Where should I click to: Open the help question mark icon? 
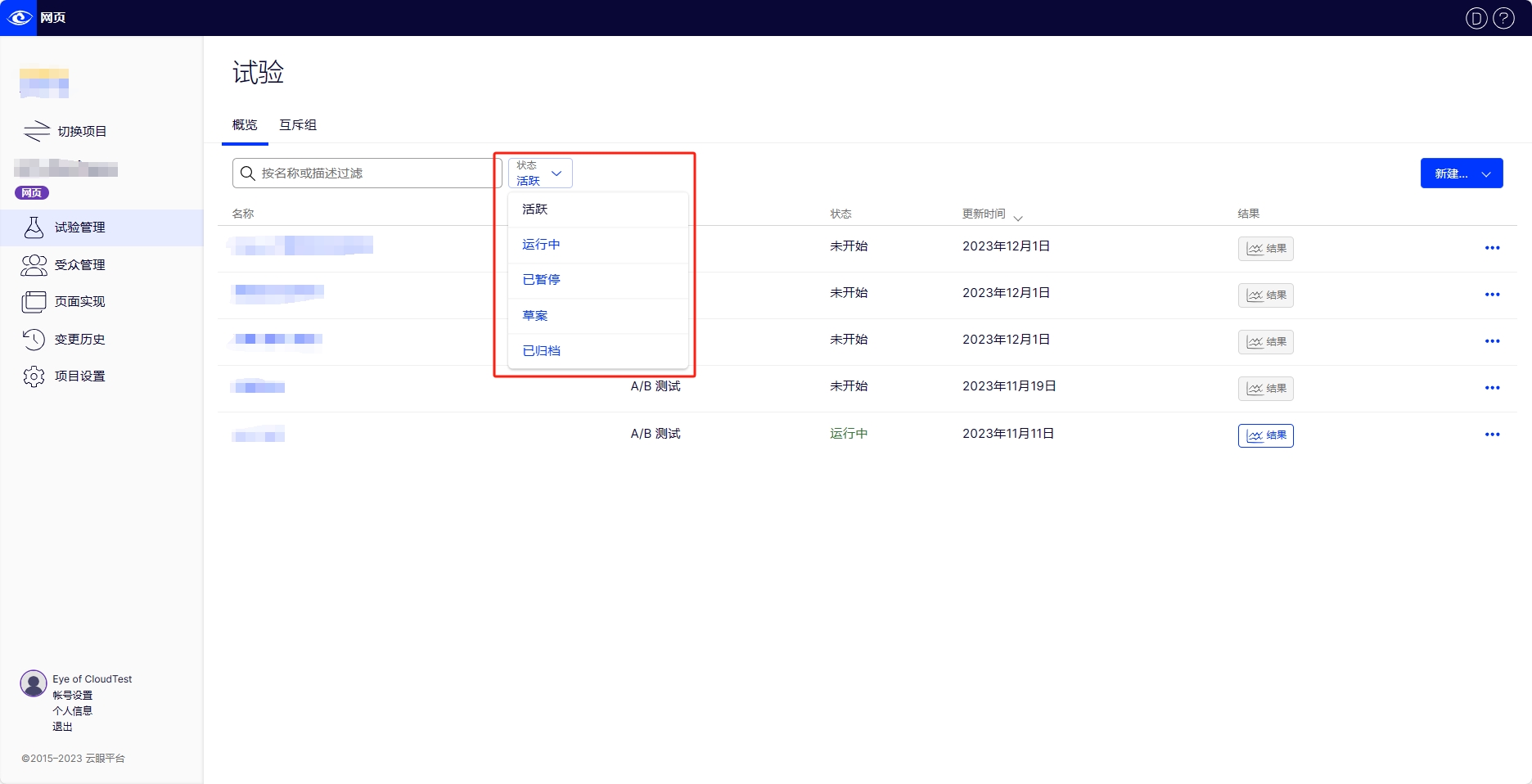pyautogui.click(x=1503, y=18)
